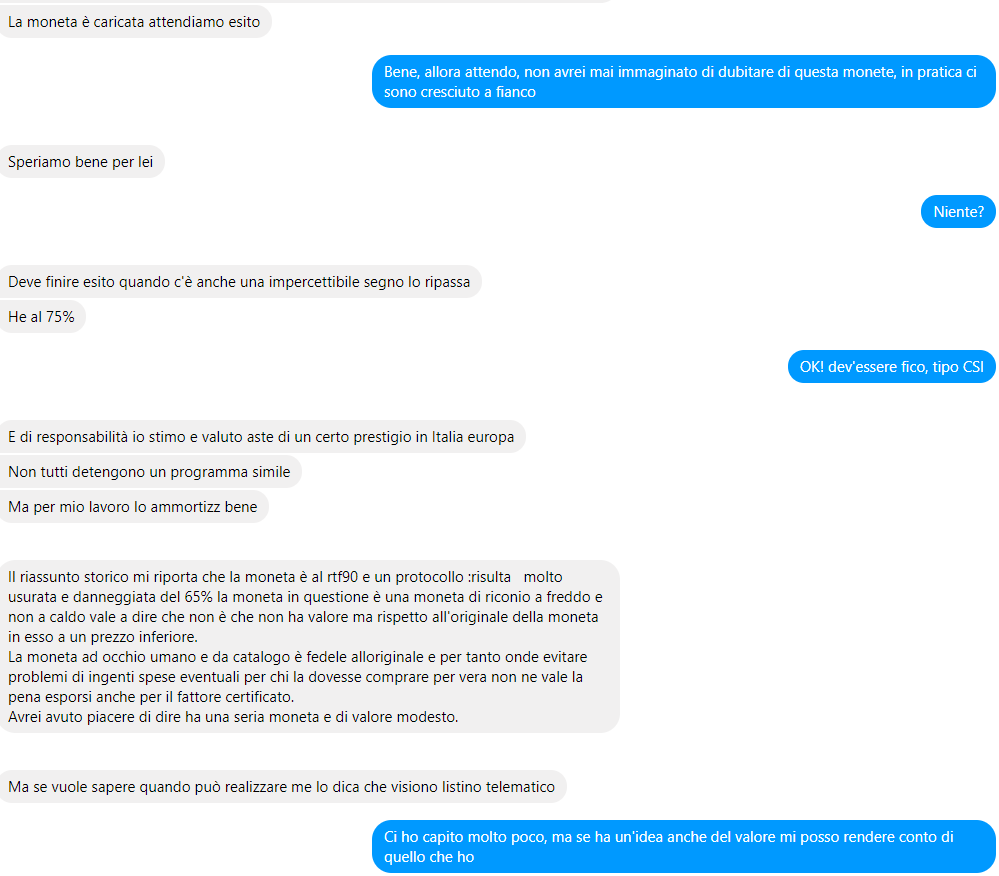
Task: Click the long message starting 'Il riassunto storico'
Action: click(x=309, y=647)
